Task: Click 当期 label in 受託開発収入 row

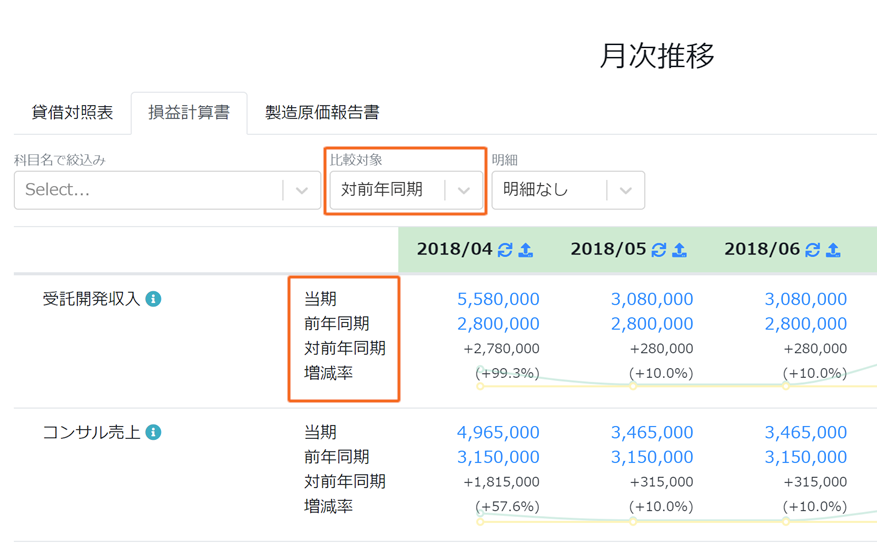Action: point(320,299)
